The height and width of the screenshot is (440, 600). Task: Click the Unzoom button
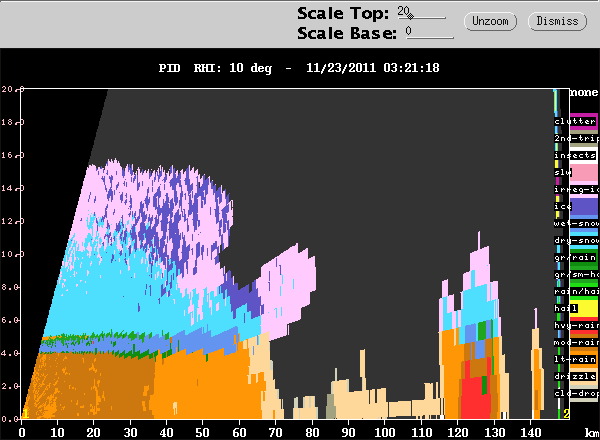(490, 21)
